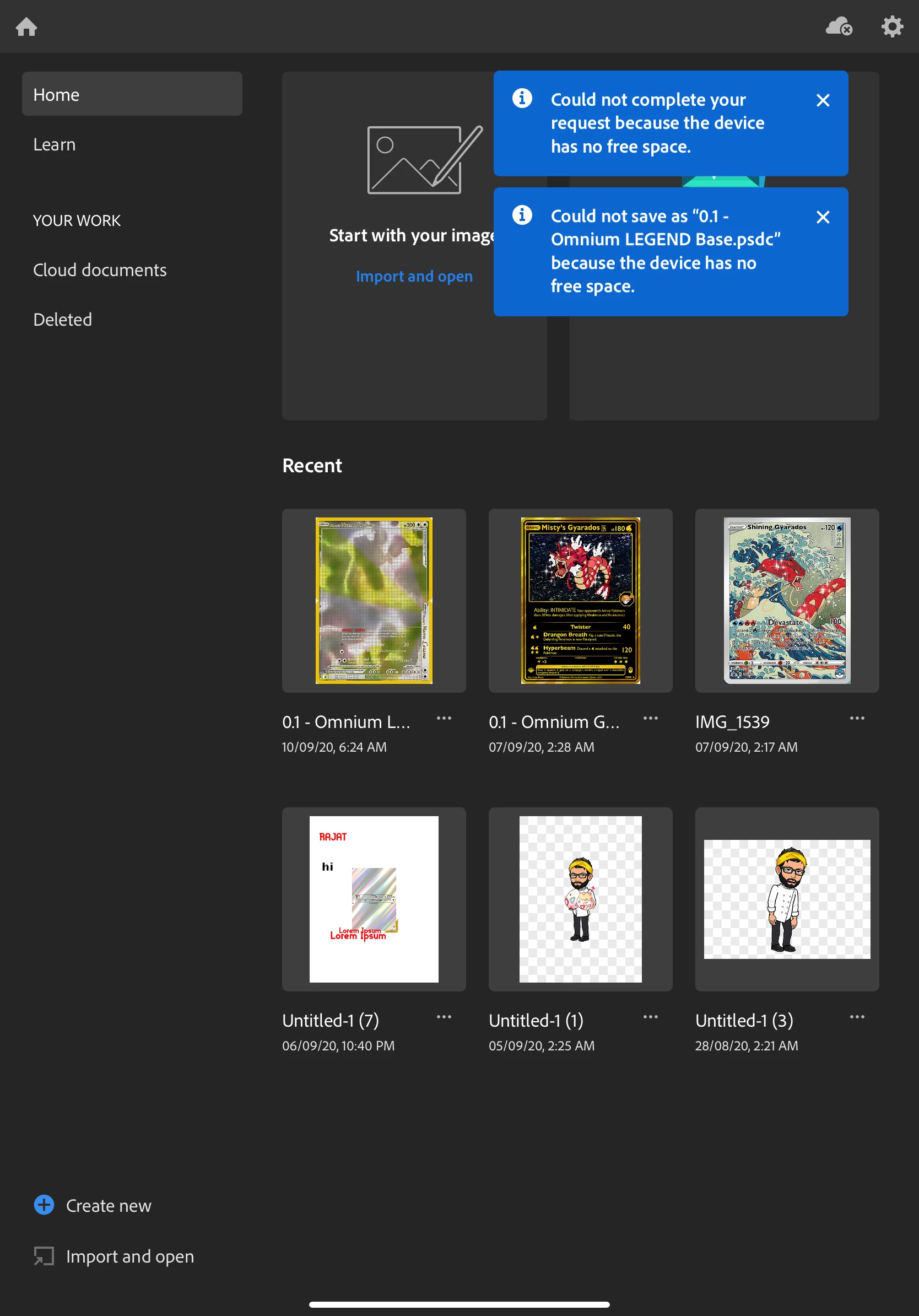
Task: Click the 'IMG_1539' file name
Action: point(732,721)
